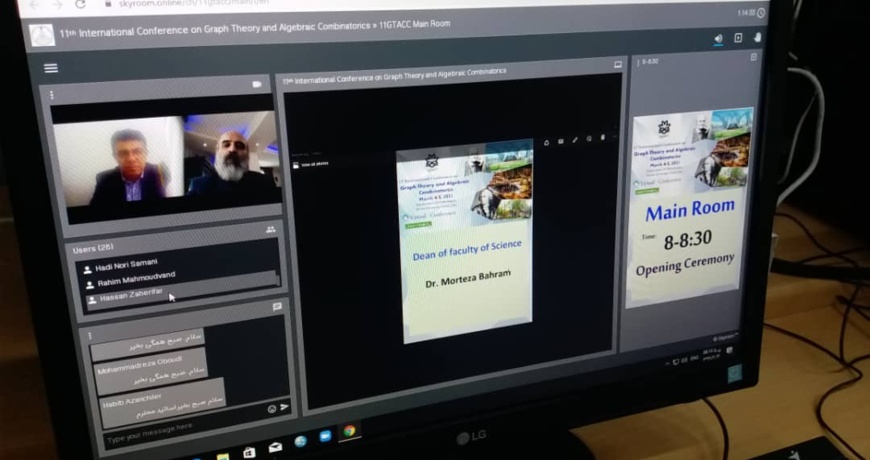
Task: Open webcam panel three-dot menu
Action: coord(52,95)
